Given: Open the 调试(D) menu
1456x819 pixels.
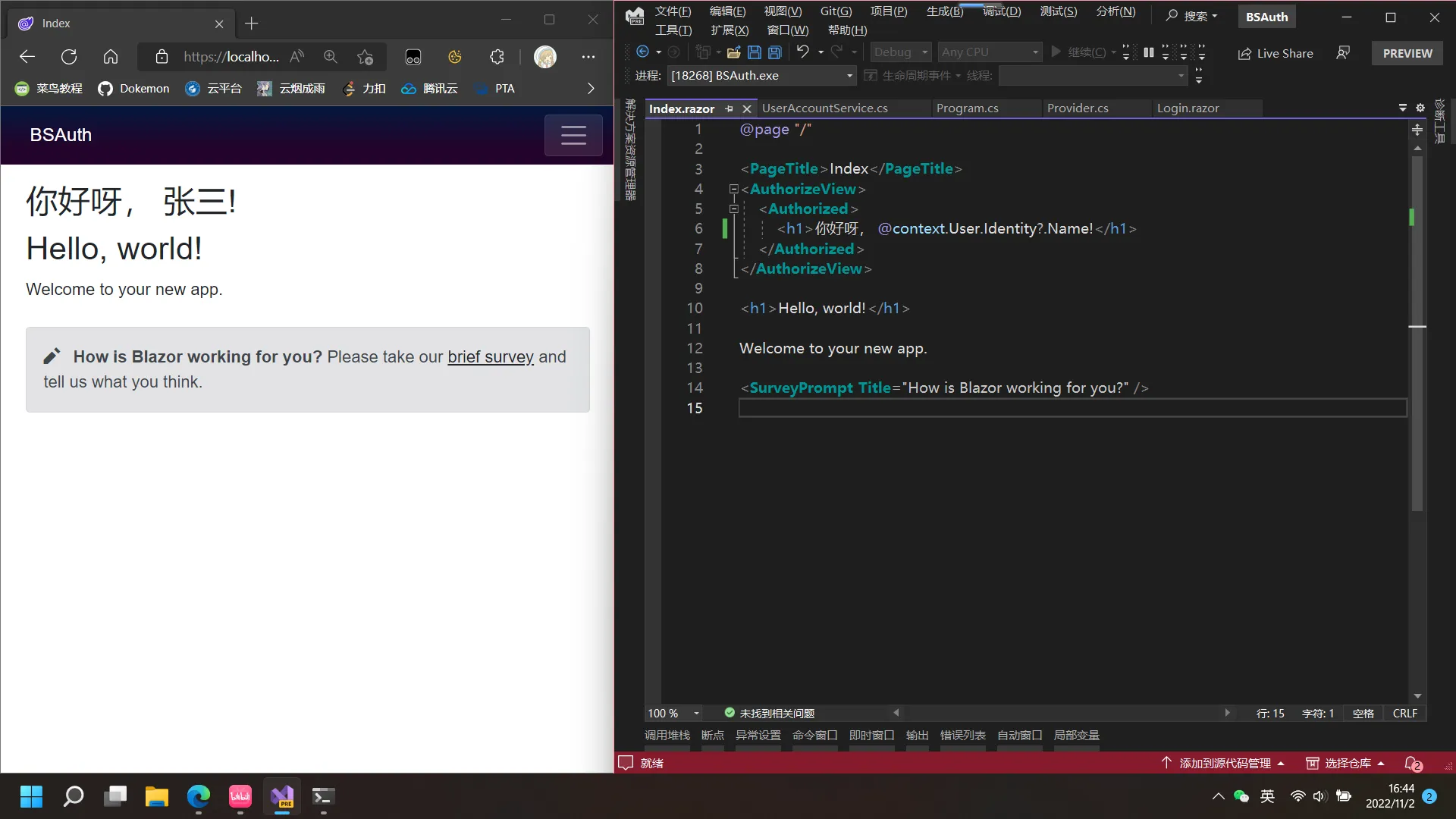Looking at the screenshot, I should coord(1002,11).
